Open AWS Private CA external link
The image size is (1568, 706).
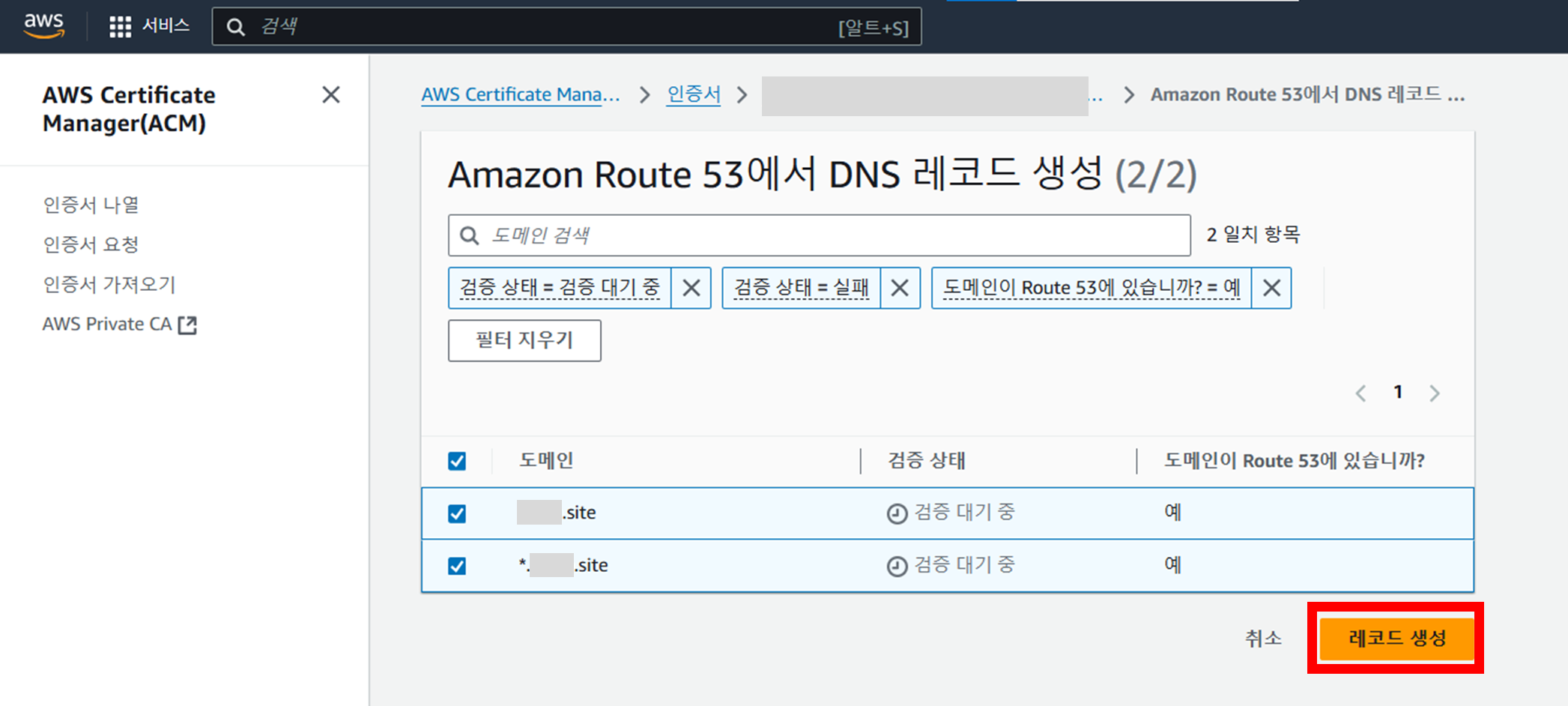(x=119, y=324)
